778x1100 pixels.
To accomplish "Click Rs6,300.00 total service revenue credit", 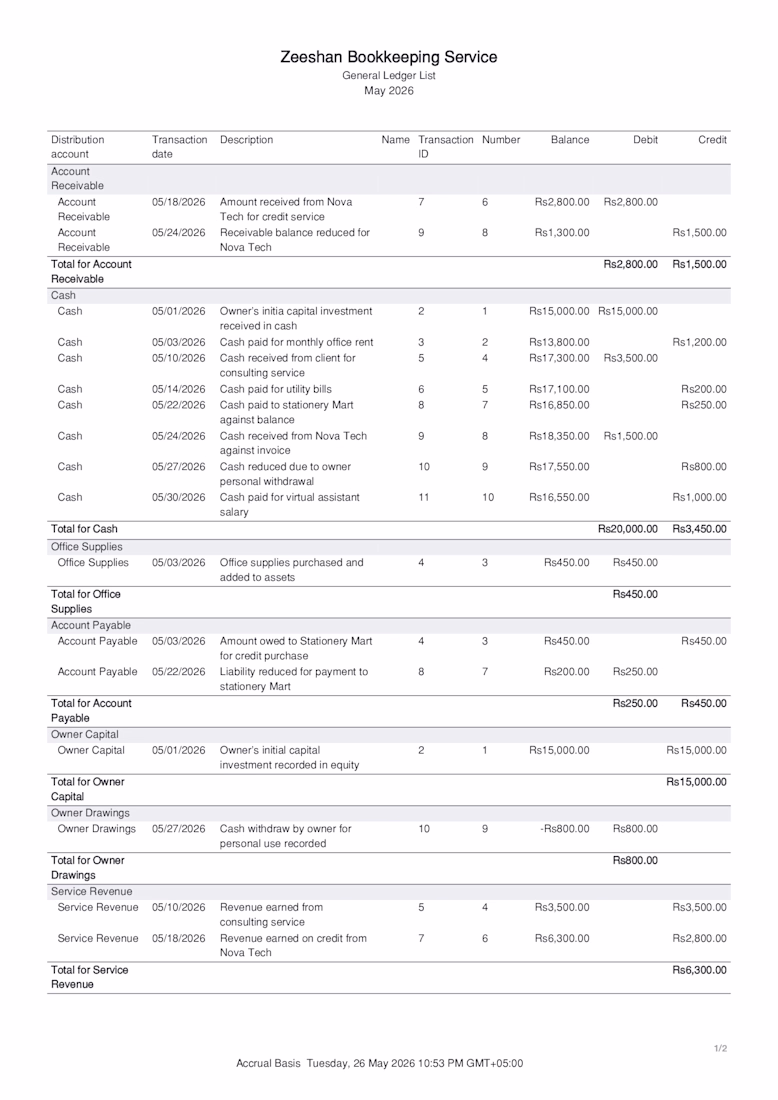I will pyautogui.click(x=699, y=970).
